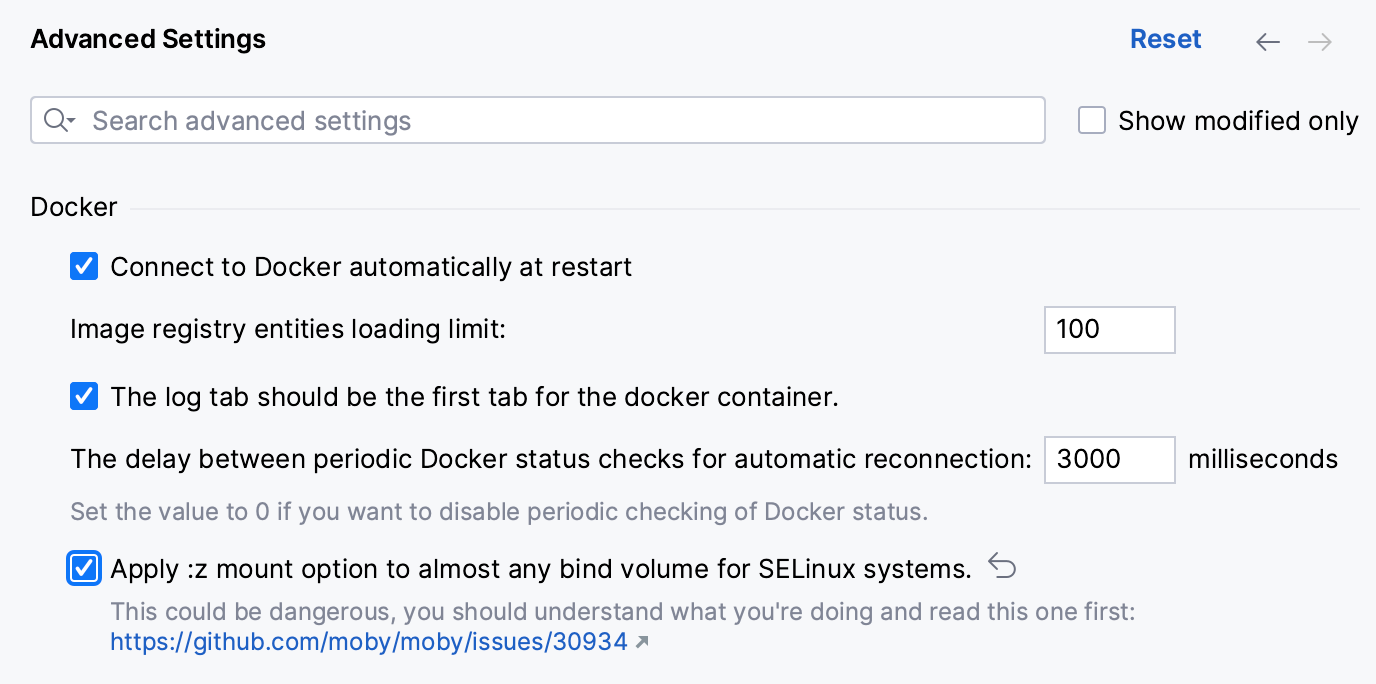1376x684 pixels.
Task: Toggle the log tab first tab checkbox
Action: [83, 396]
